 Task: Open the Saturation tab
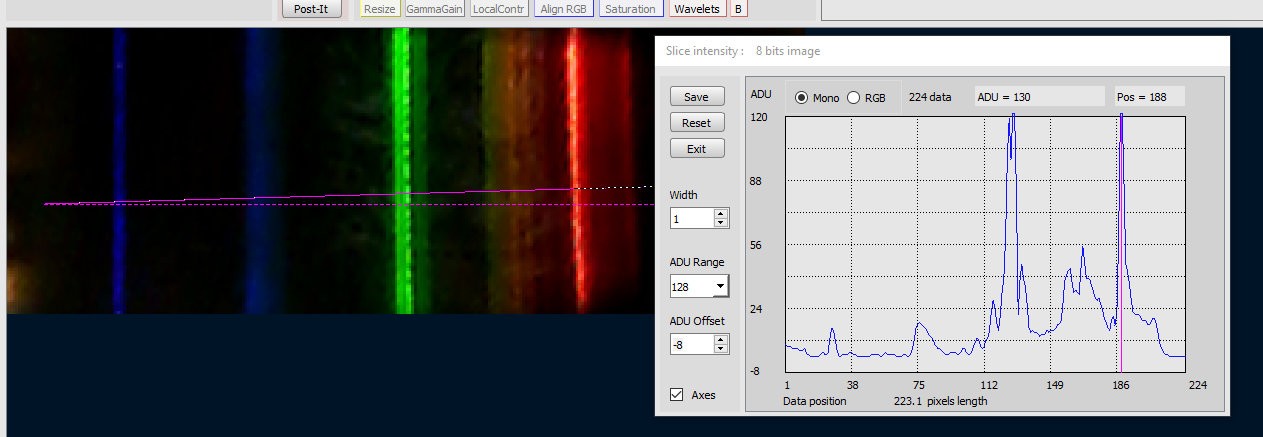[x=631, y=9]
